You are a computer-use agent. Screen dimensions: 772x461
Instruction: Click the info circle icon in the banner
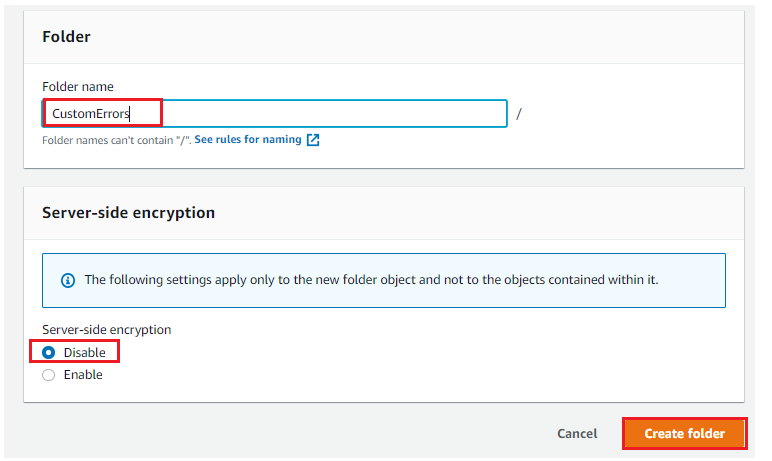68,281
